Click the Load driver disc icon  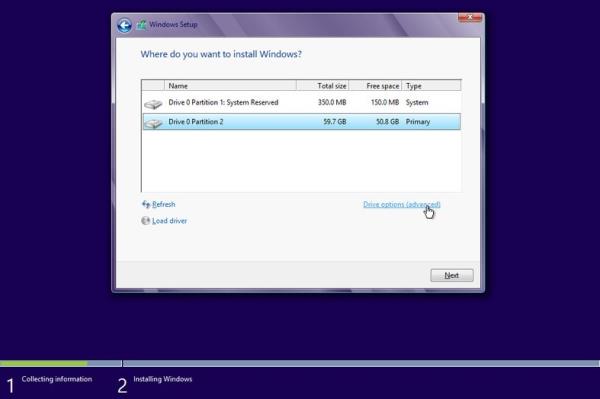(x=145, y=221)
